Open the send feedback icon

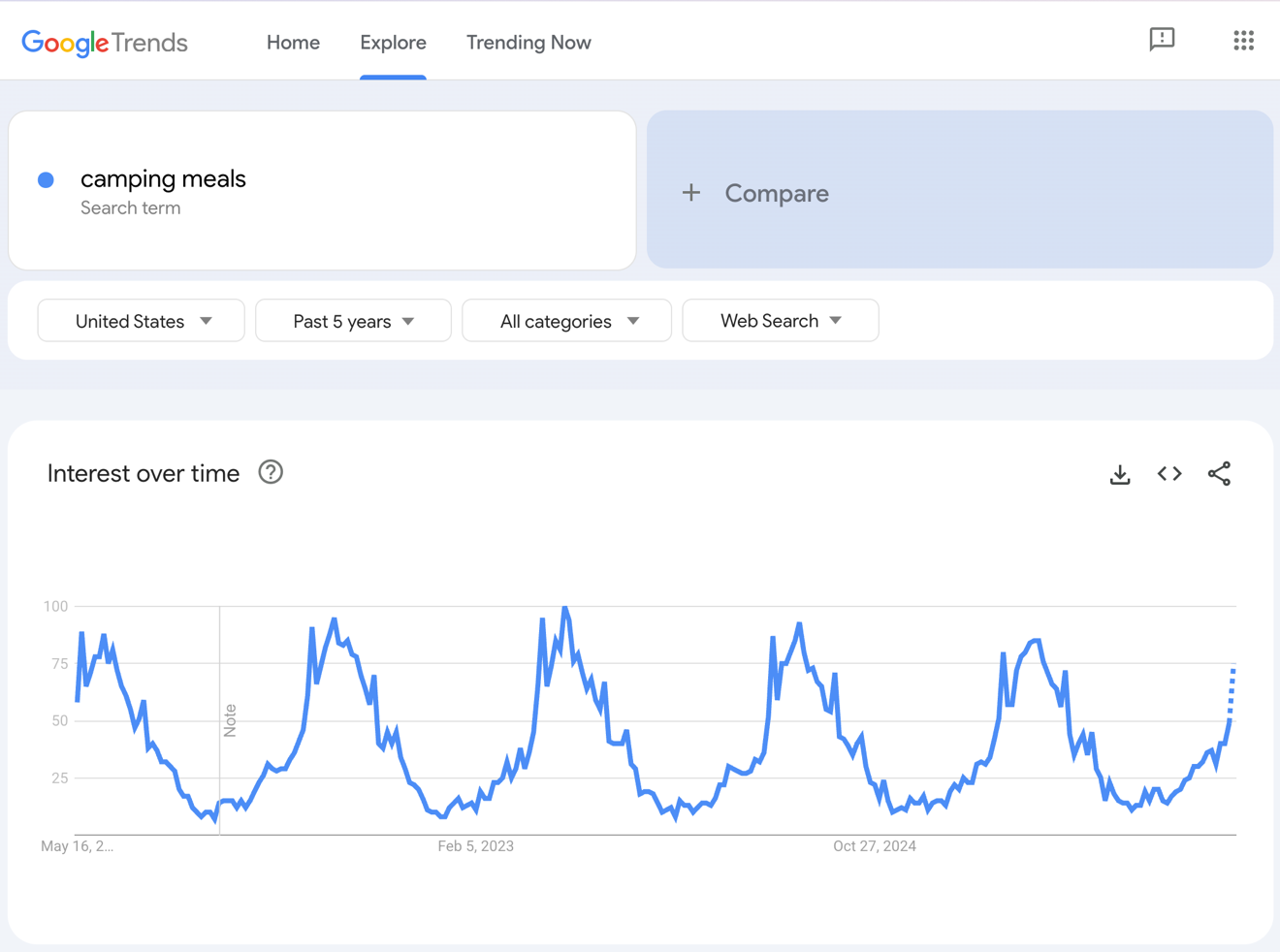click(x=1162, y=40)
